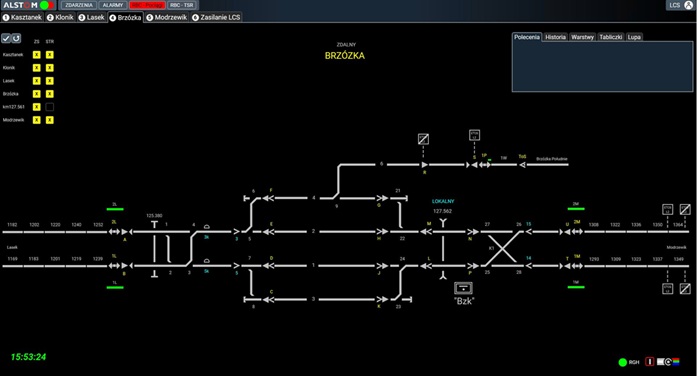Toggle the ZS checkbox for Brzózka
Image resolution: width=697 pixels, height=376 pixels.
point(36,94)
